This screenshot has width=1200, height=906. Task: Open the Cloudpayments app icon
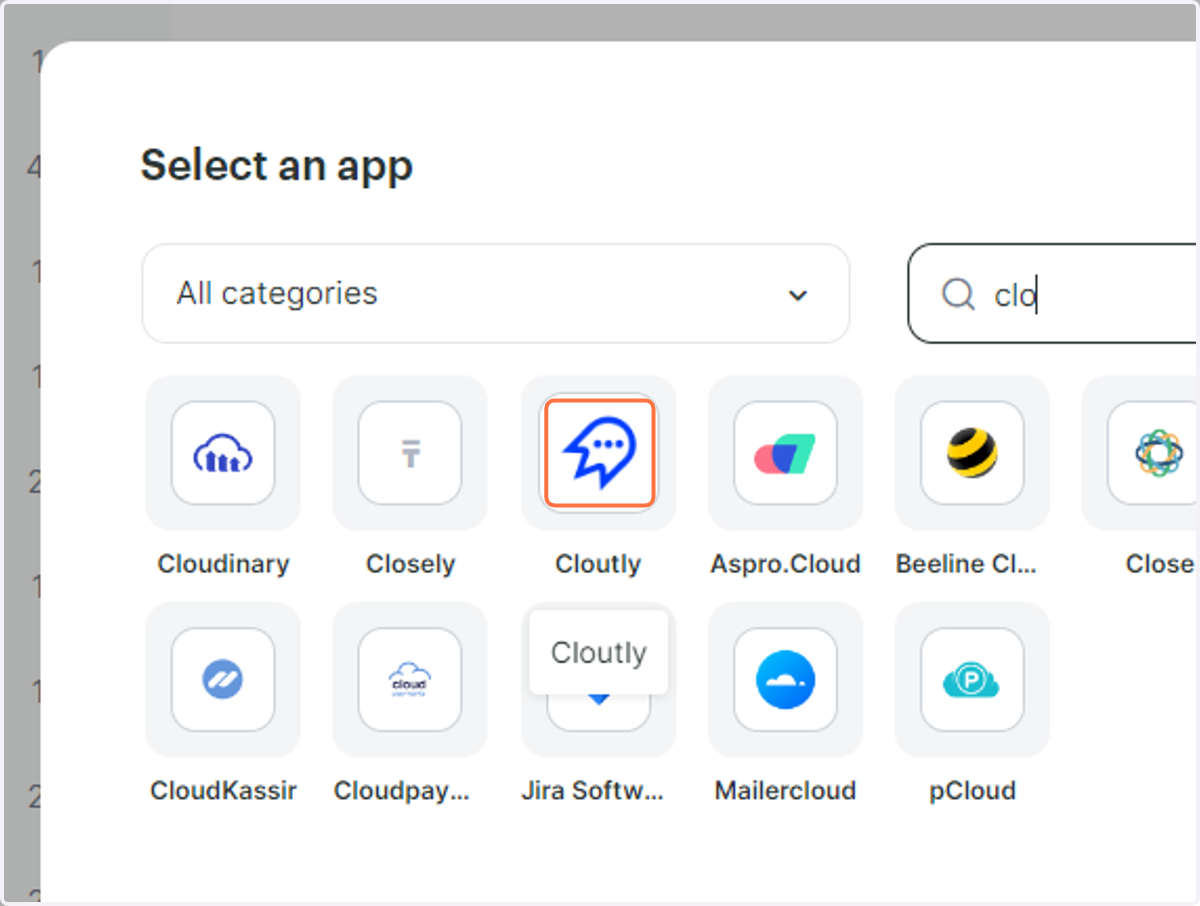click(410, 680)
